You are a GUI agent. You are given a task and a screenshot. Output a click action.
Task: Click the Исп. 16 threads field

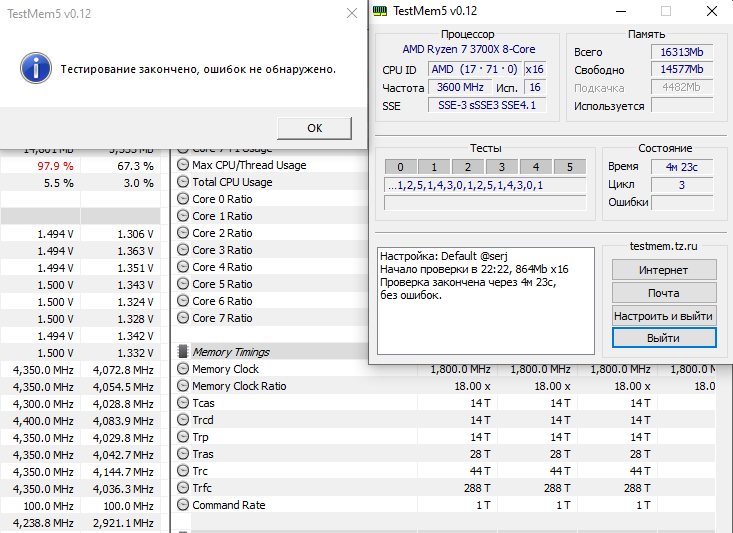pyautogui.click(x=535, y=87)
